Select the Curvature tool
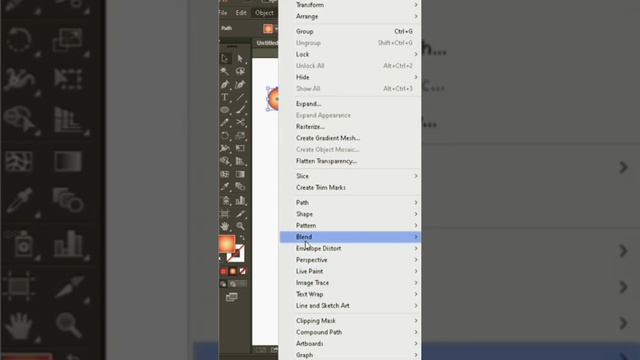 click(x=240, y=84)
